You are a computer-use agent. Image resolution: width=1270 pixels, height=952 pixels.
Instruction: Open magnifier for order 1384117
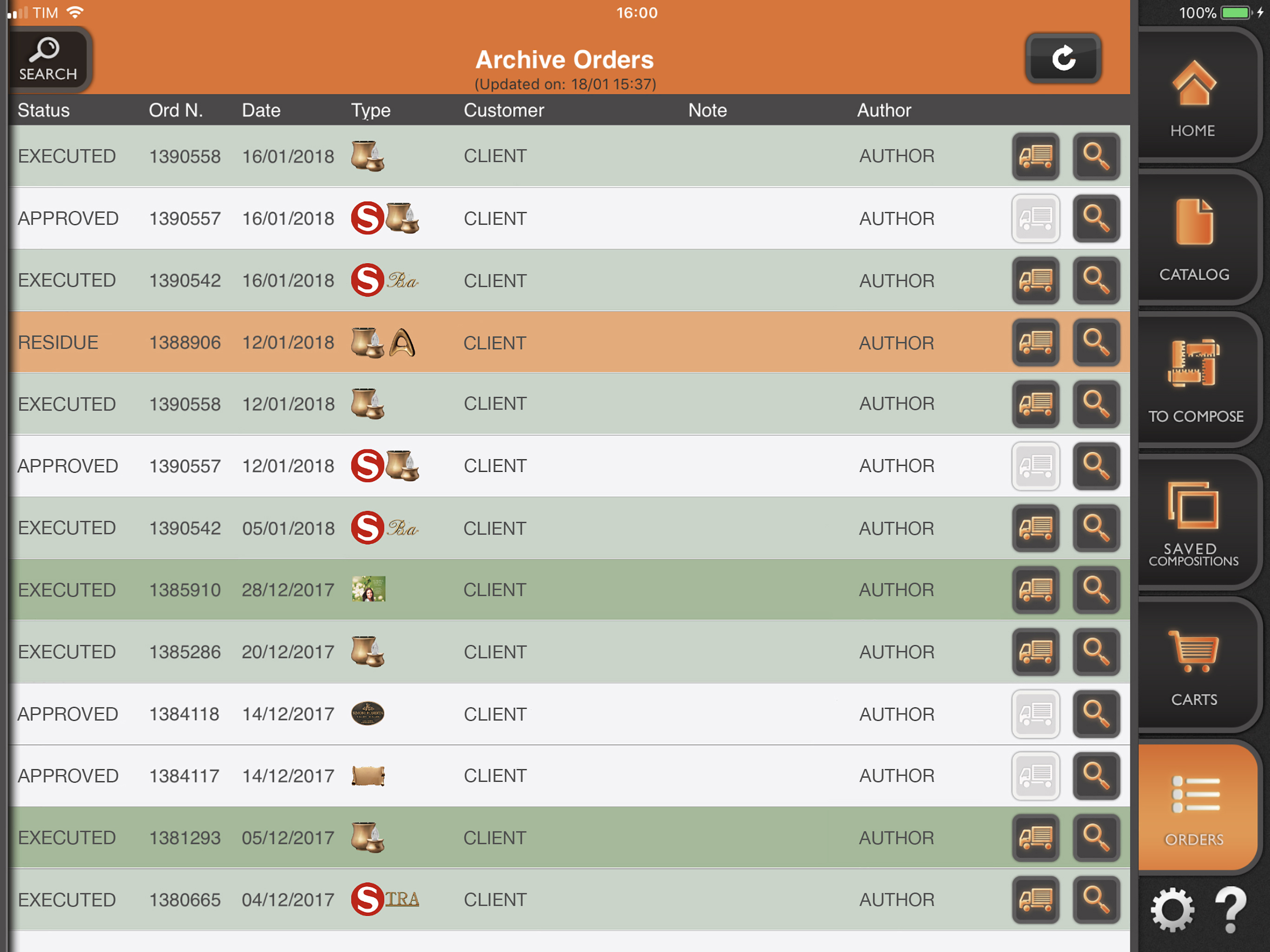(1096, 776)
